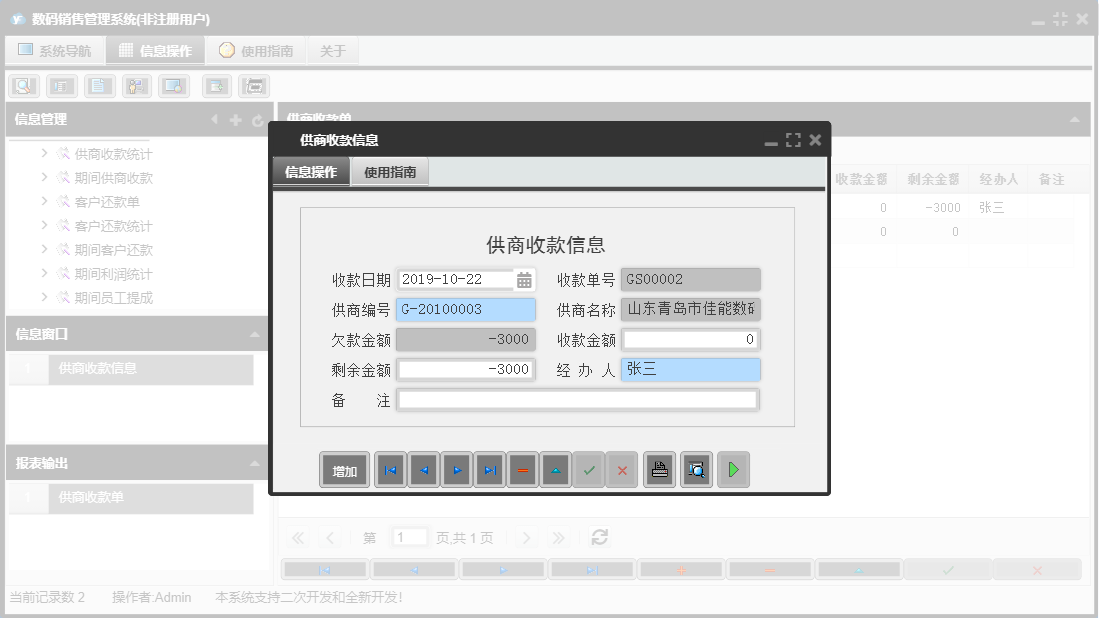The width and height of the screenshot is (1099, 618).
Task: Cancel changes with the red X icon
Action: tap(622, 469)
